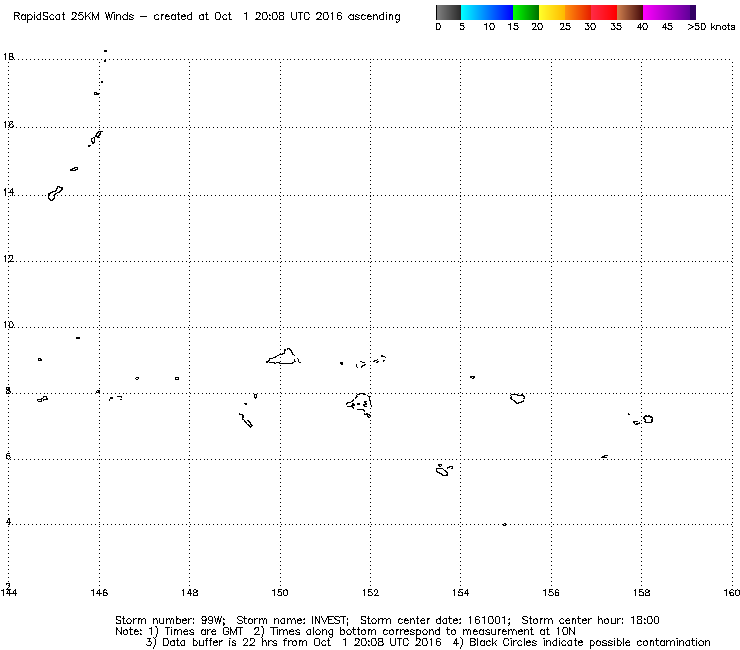740x650 pixels.
Task: Click the '156' longitude axis label
Action: [551, 592]
